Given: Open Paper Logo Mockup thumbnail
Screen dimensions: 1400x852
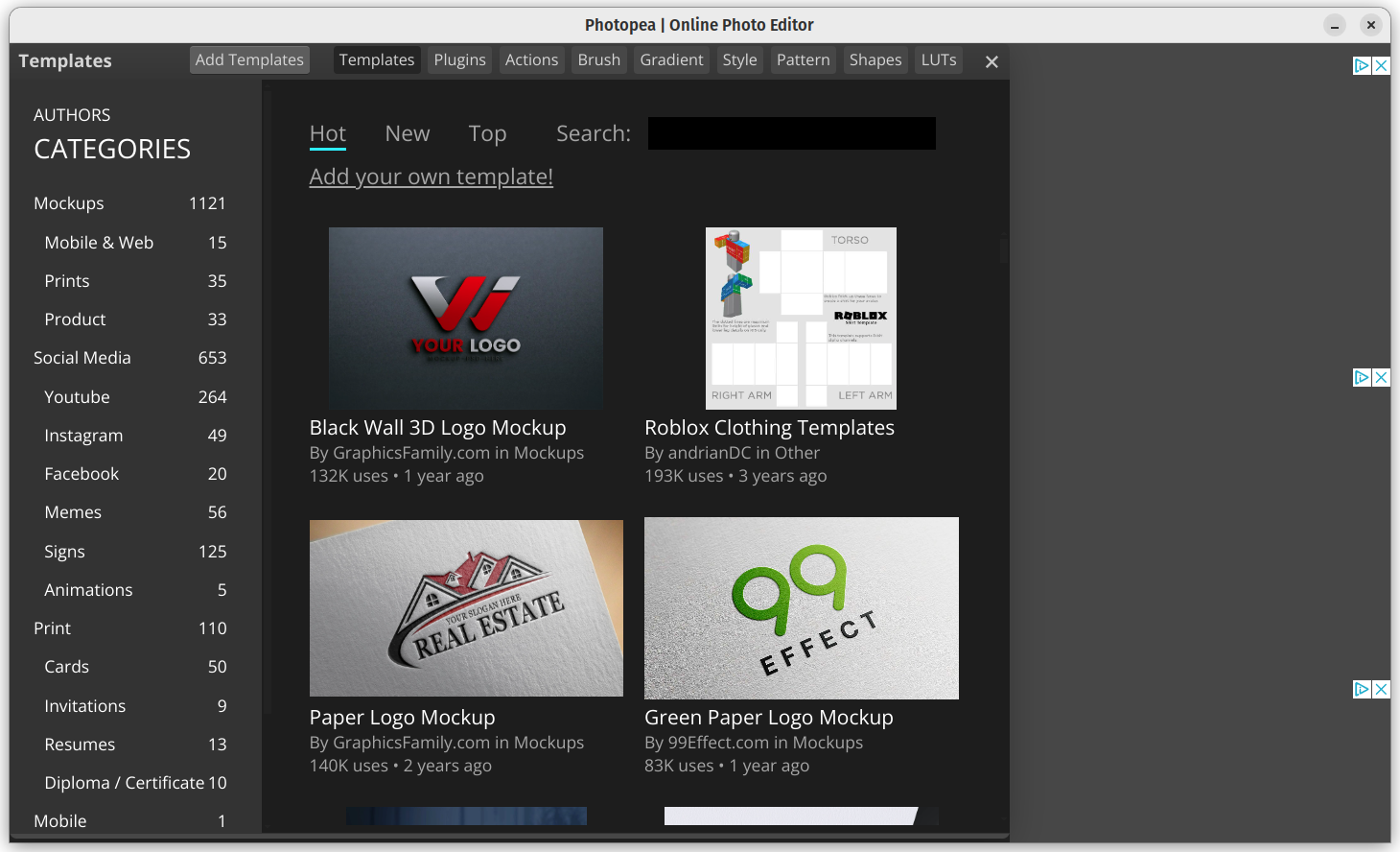Looking at the screenshot, I should click(466, 608).
